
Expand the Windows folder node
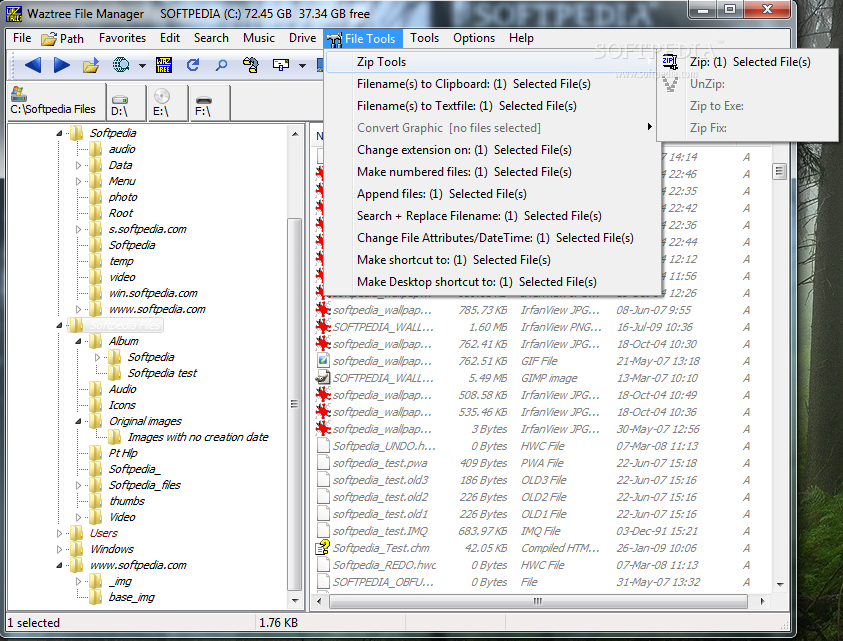(59, 550)
